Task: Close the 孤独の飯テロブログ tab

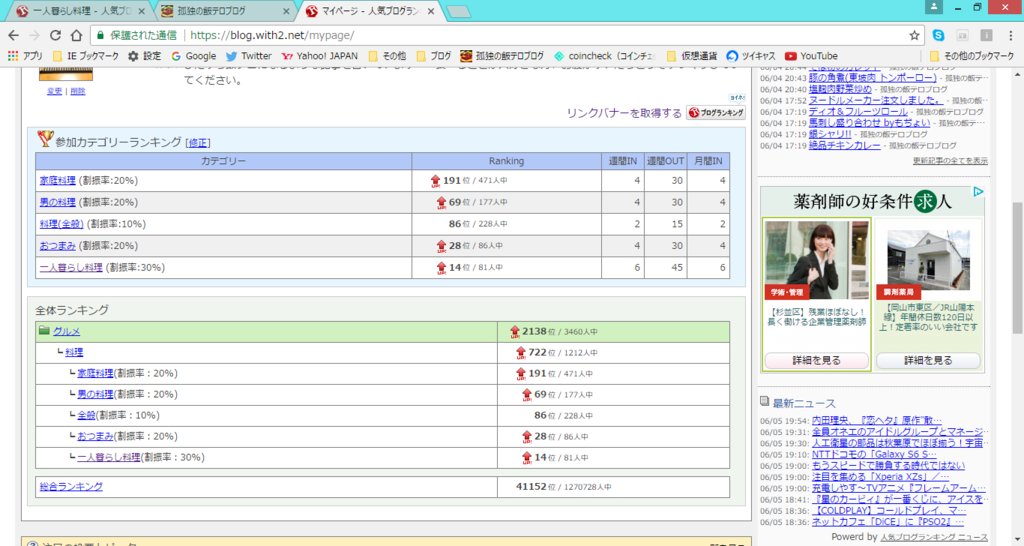Action: tap(286, 11)
